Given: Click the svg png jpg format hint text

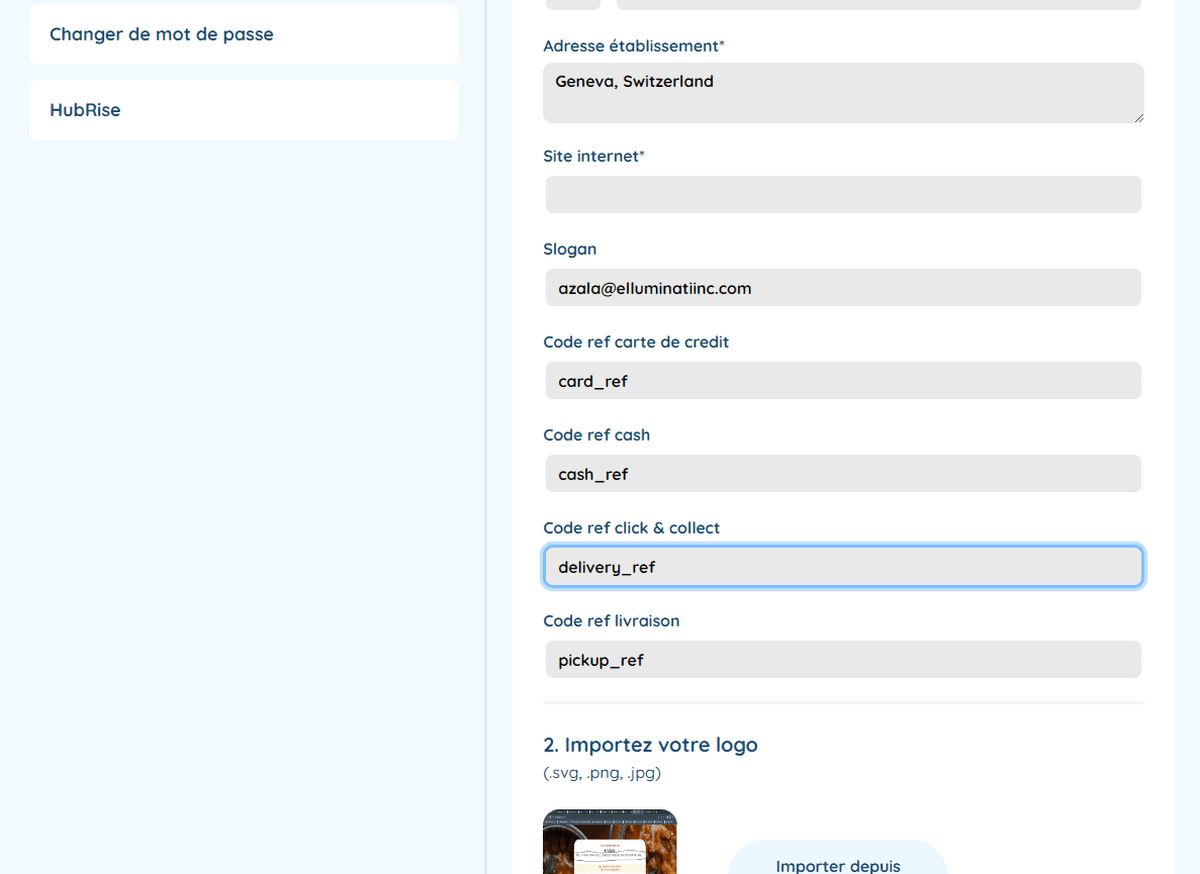Looking at the screenshot, I should [601, 773].
